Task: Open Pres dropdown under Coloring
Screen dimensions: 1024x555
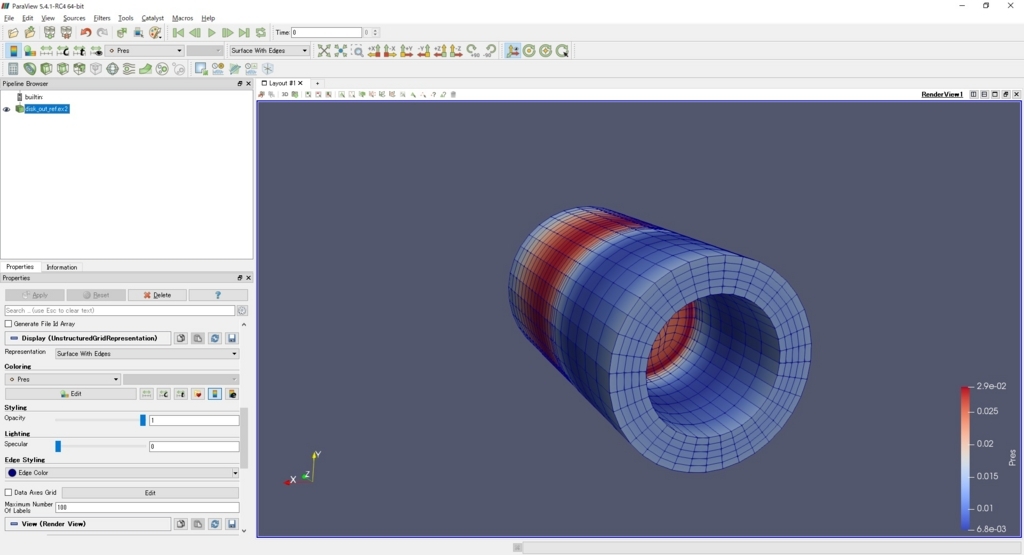Action: coord(63,379)
